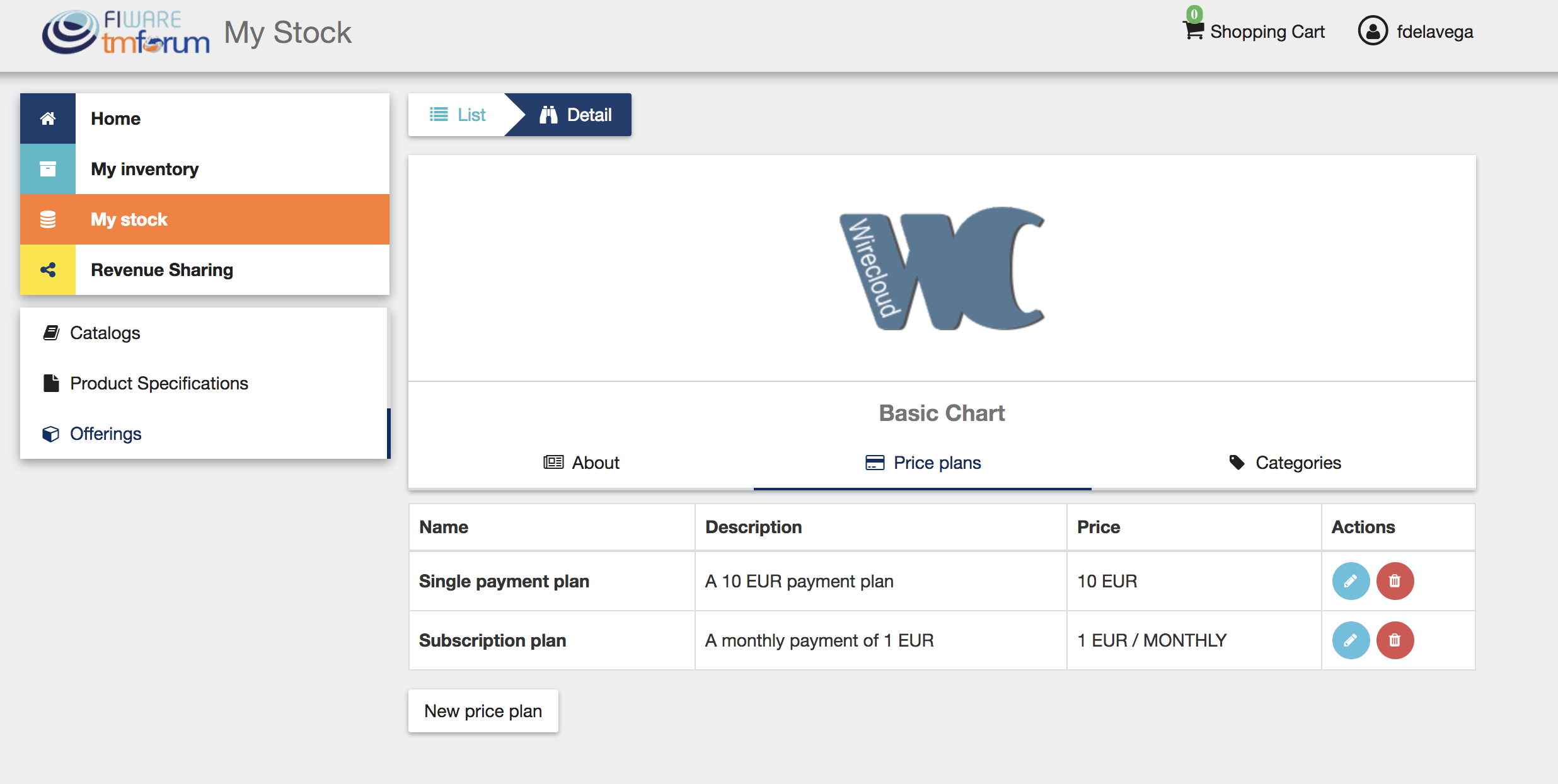1558x784 pixels.
Task: Click the Home house icon
Action: (48, 118)
